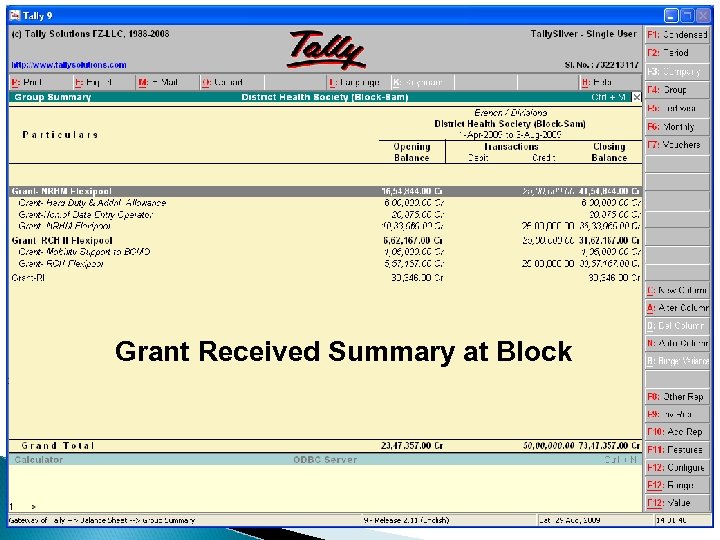Image resolution: width=720 pixels, height=540 pixels.
Task: Close the Group Summary screen with X
Action: [x=636, y=97]
